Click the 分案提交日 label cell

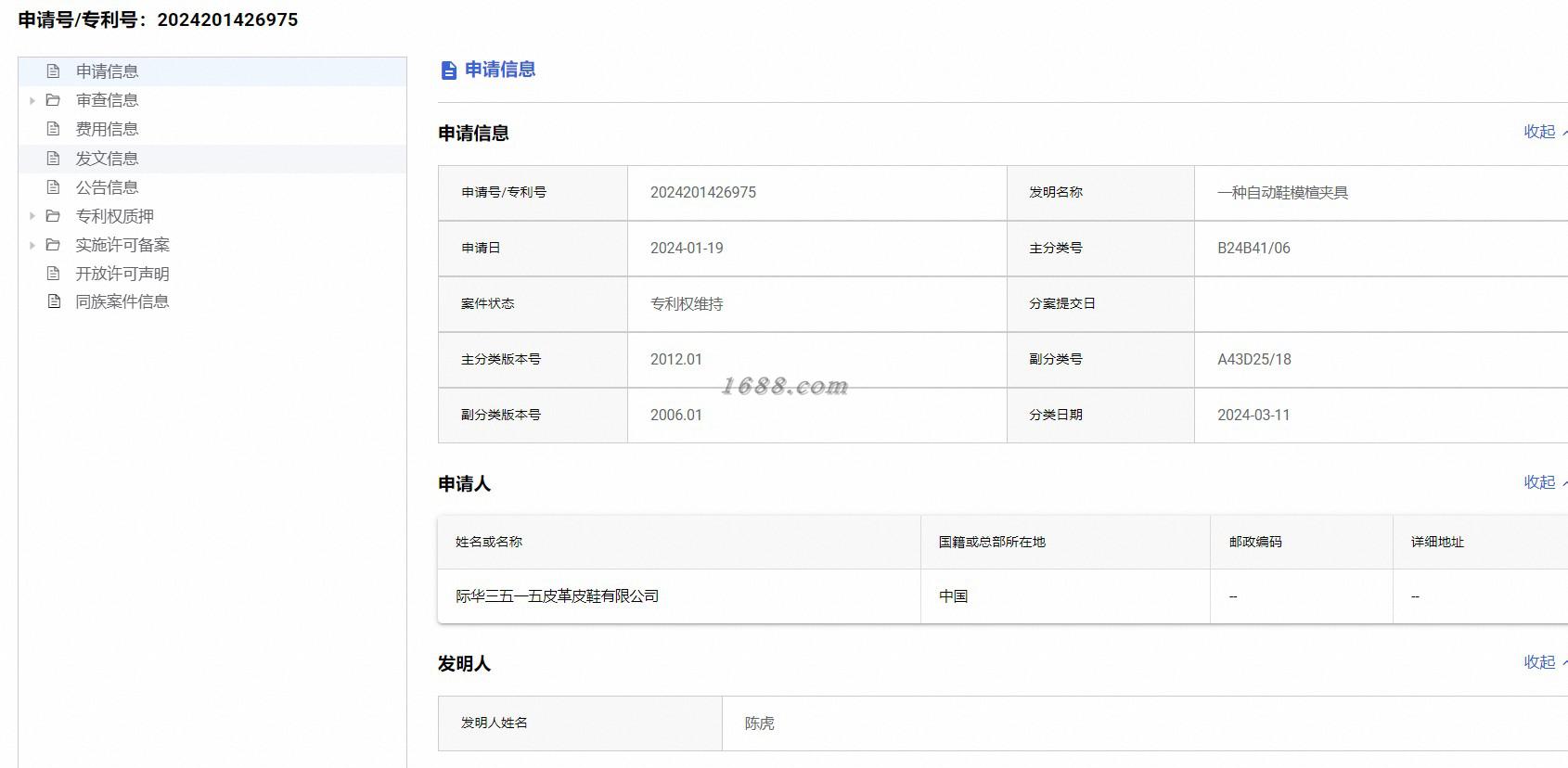click(x=1100, y=304)
